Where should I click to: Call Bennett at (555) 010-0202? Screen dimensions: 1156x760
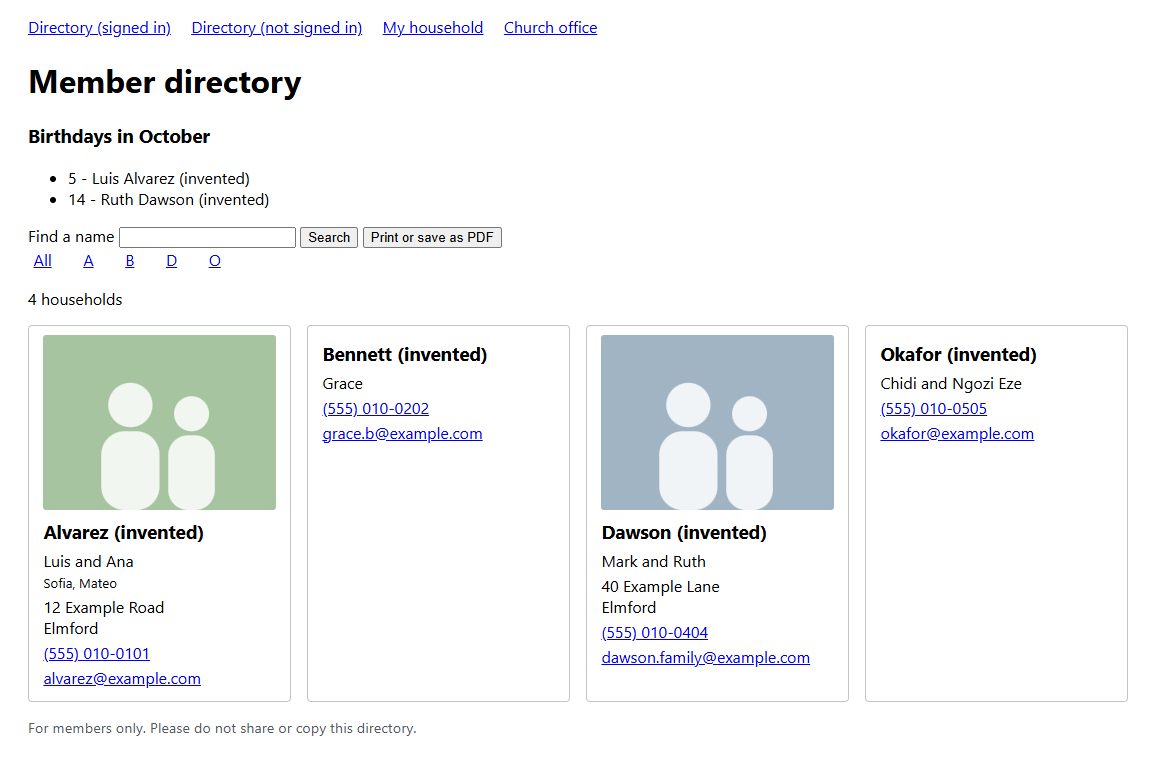coord(375,409)
